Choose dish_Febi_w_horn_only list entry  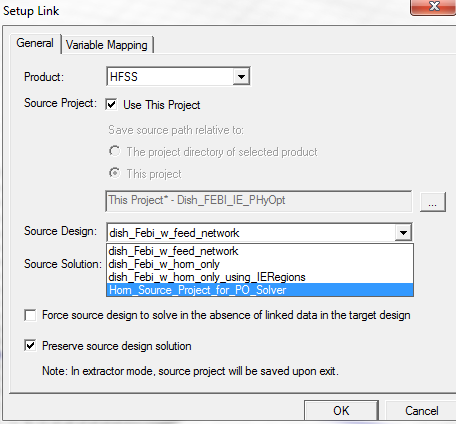coord(260,264)
